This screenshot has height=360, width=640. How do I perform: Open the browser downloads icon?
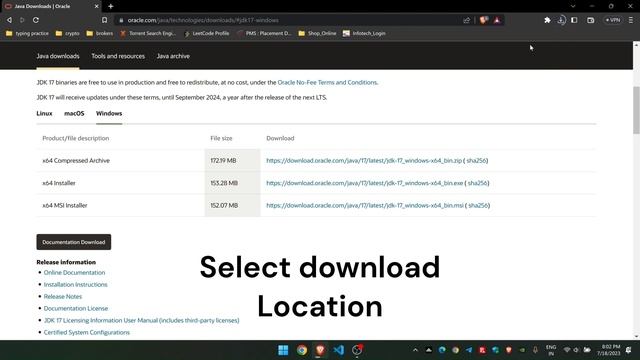561,20
